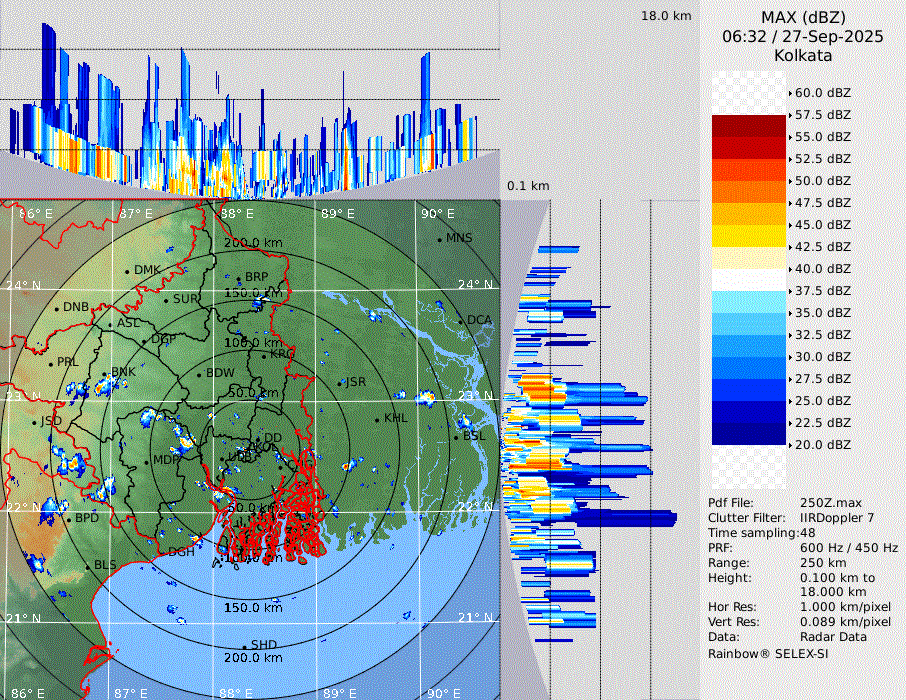906x700 pixels.
Task: Click the DMK station marker on map
Action: [128, 271]
